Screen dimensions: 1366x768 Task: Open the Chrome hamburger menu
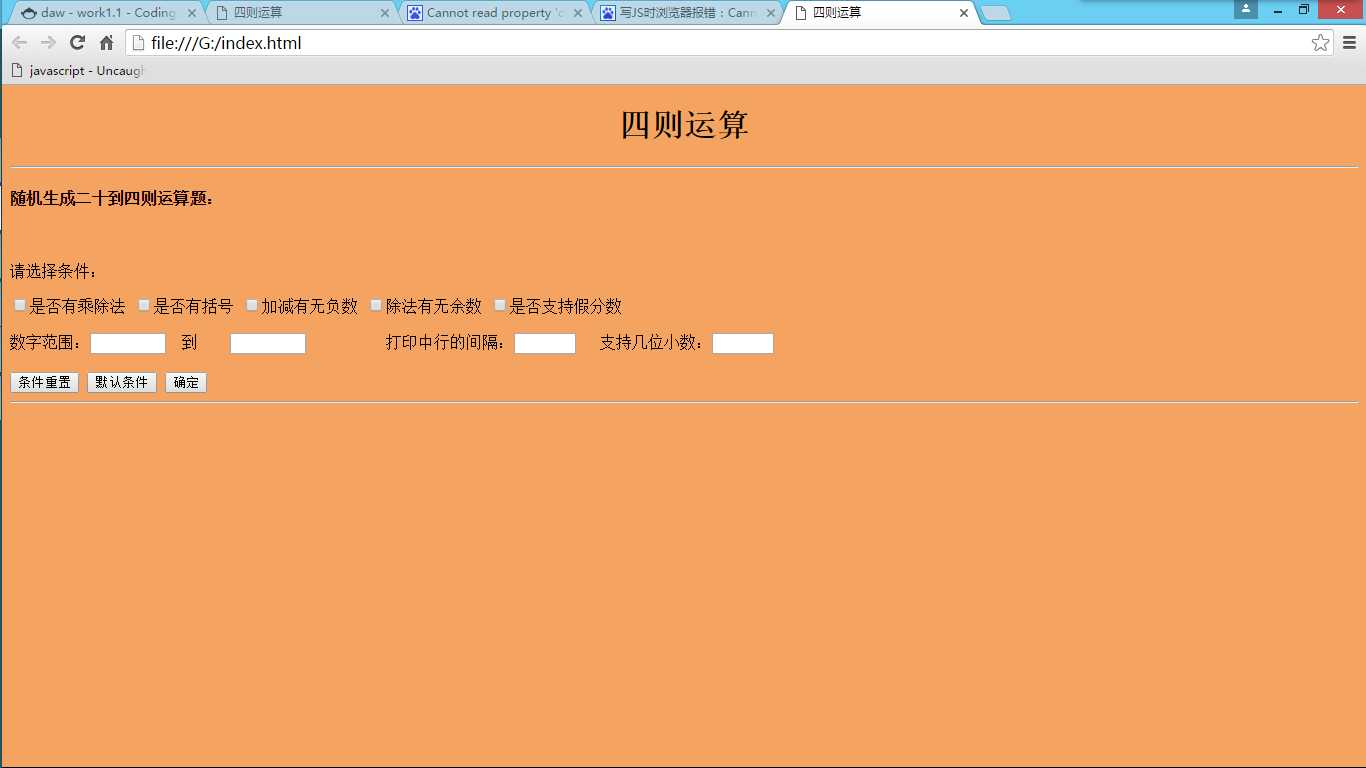tap(1349, 43)
